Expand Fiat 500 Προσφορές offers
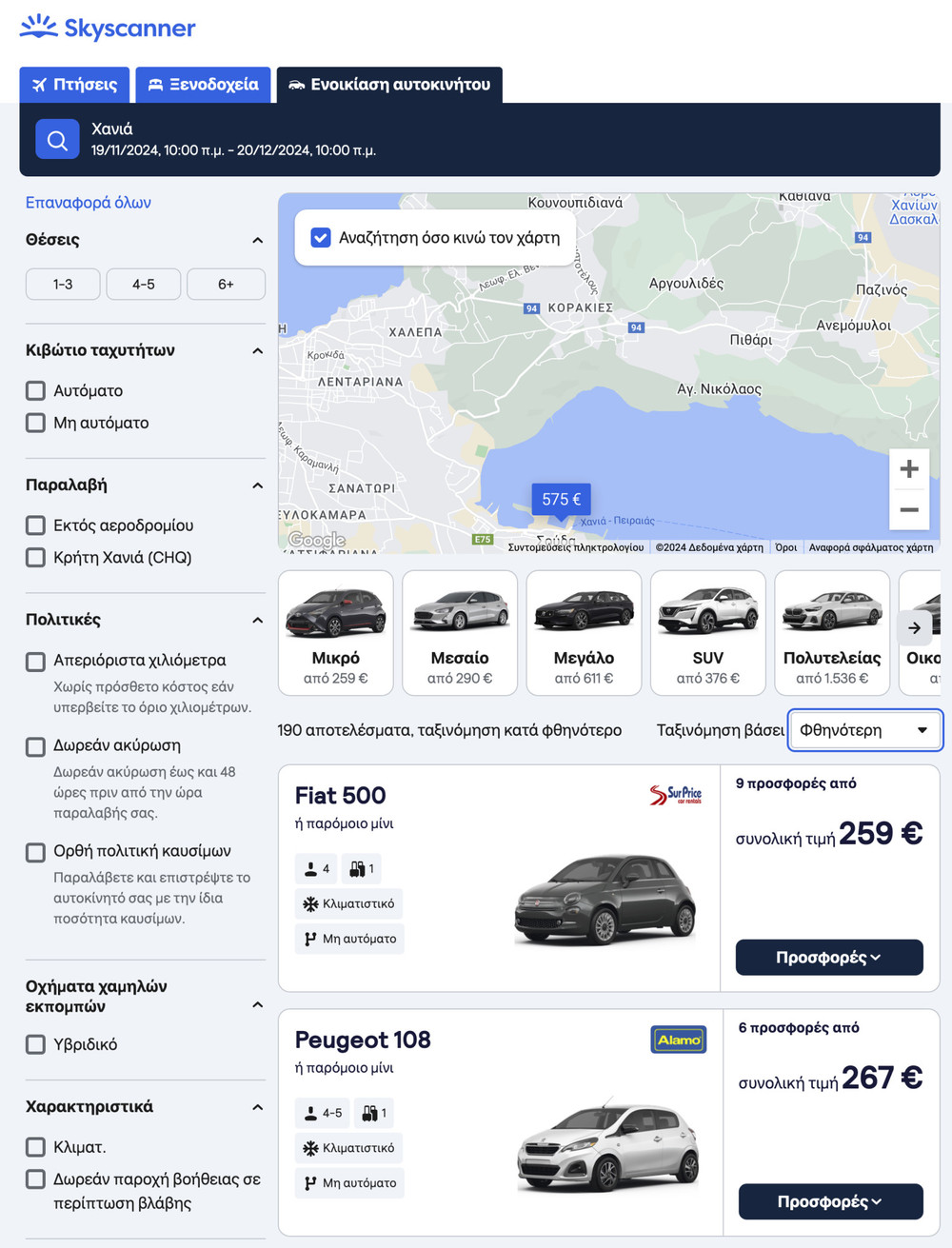Screen dimensions: 952x1248 (x=829, y=958)
